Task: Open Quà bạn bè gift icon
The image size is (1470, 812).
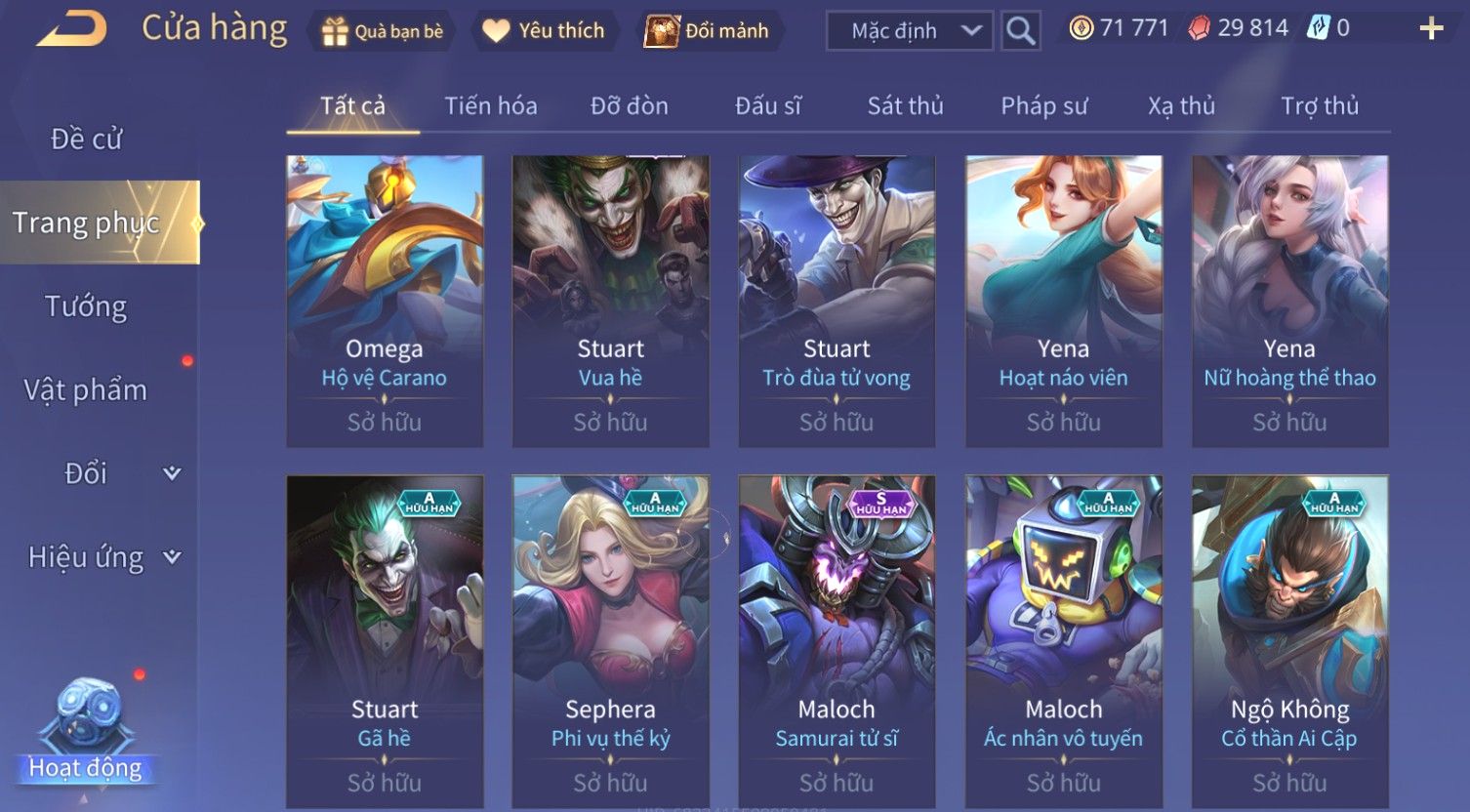Action: (335, 31)
